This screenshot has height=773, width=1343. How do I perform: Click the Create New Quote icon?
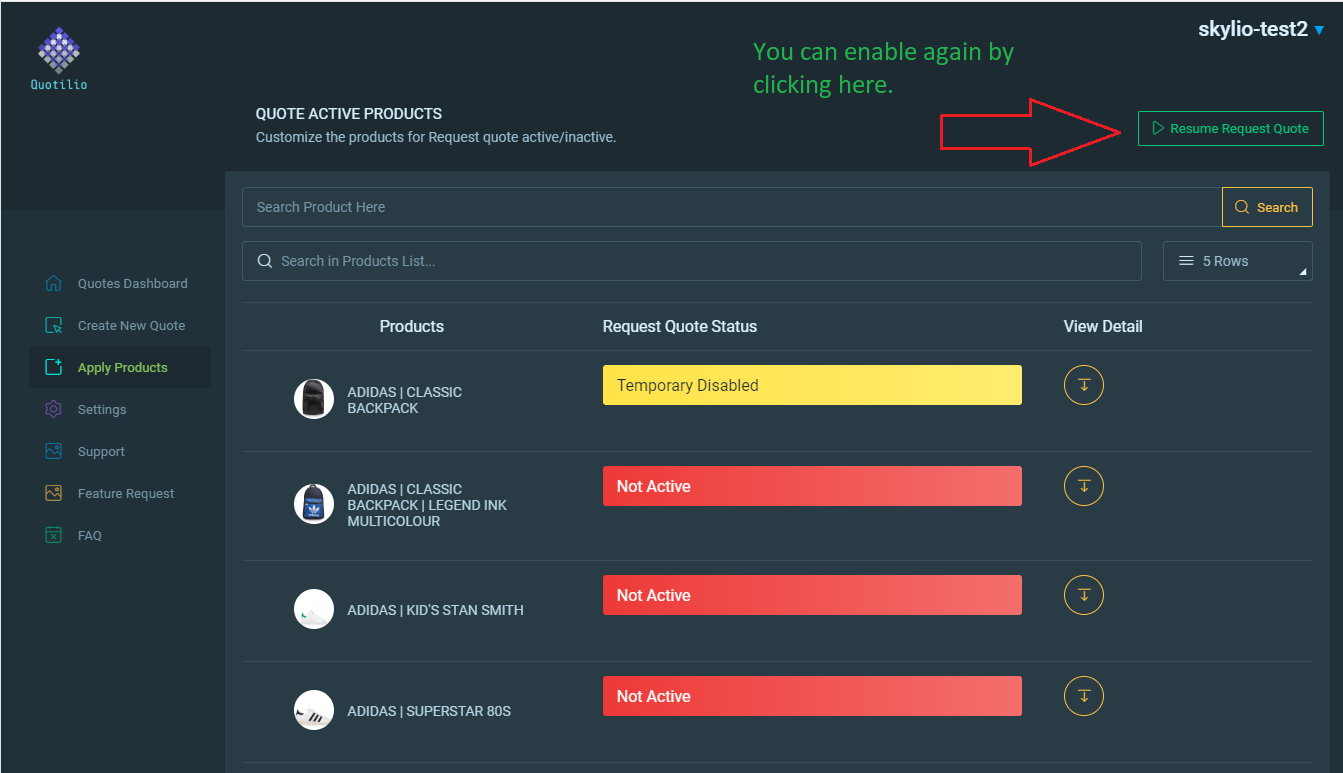(54, 325)
